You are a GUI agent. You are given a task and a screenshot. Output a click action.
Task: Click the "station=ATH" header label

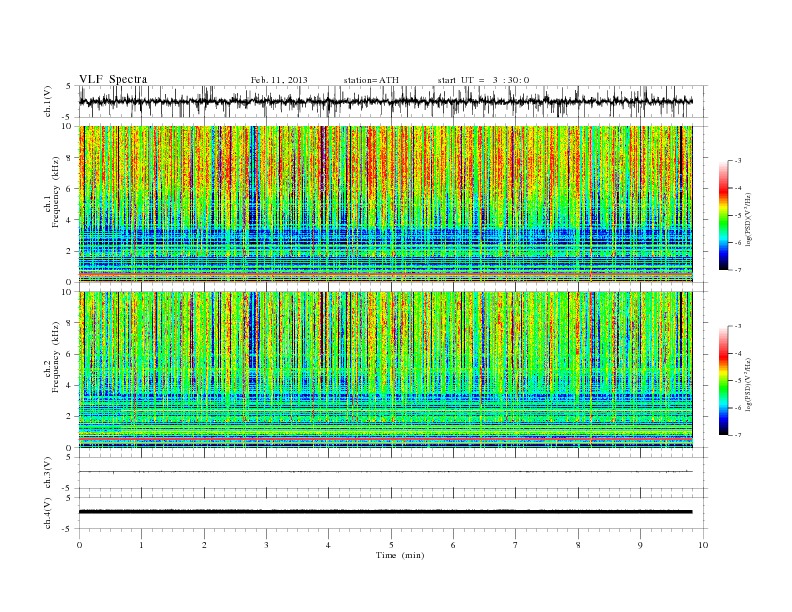(x=371, y=80)
